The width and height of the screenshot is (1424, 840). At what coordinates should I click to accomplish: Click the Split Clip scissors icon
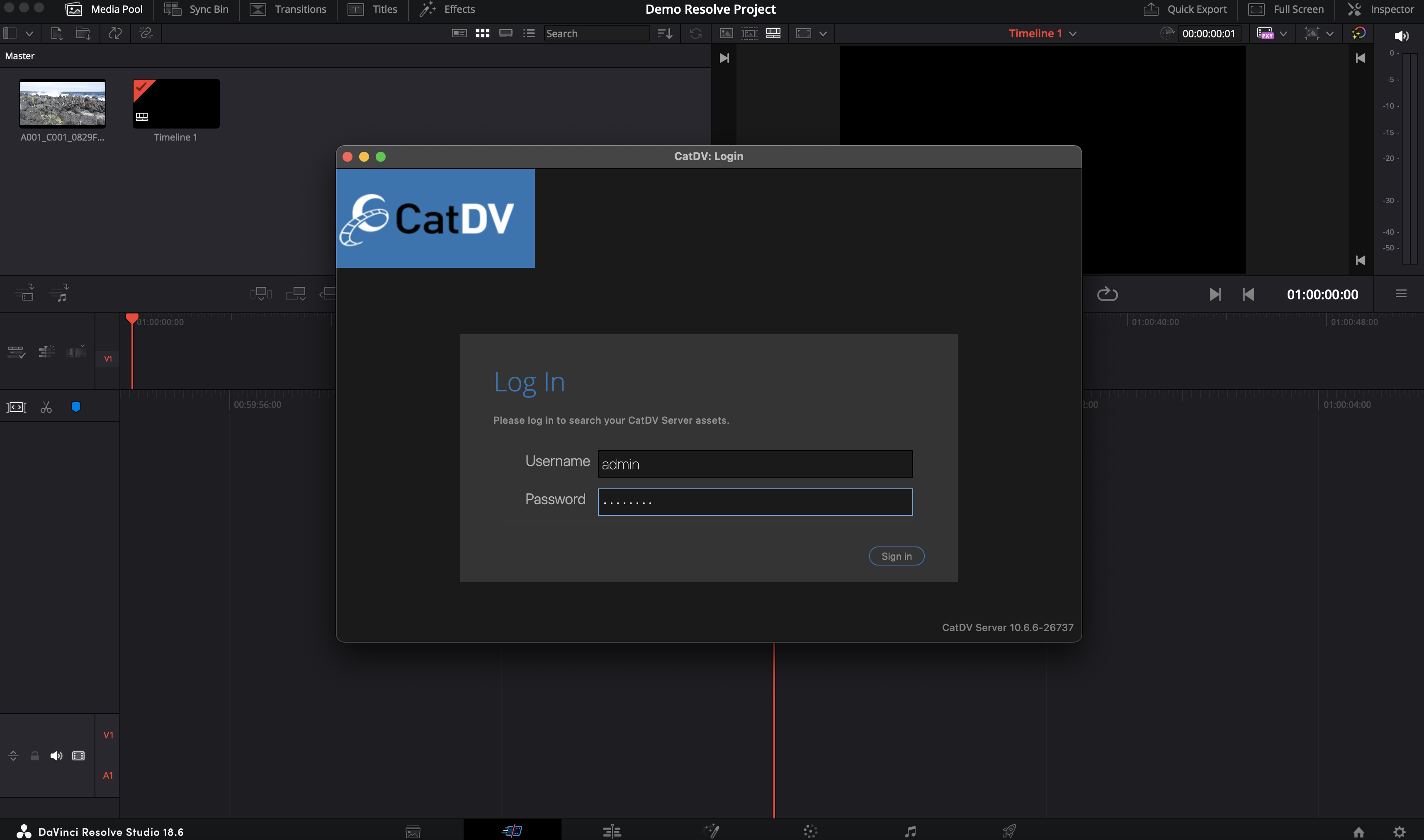point(46,407)
